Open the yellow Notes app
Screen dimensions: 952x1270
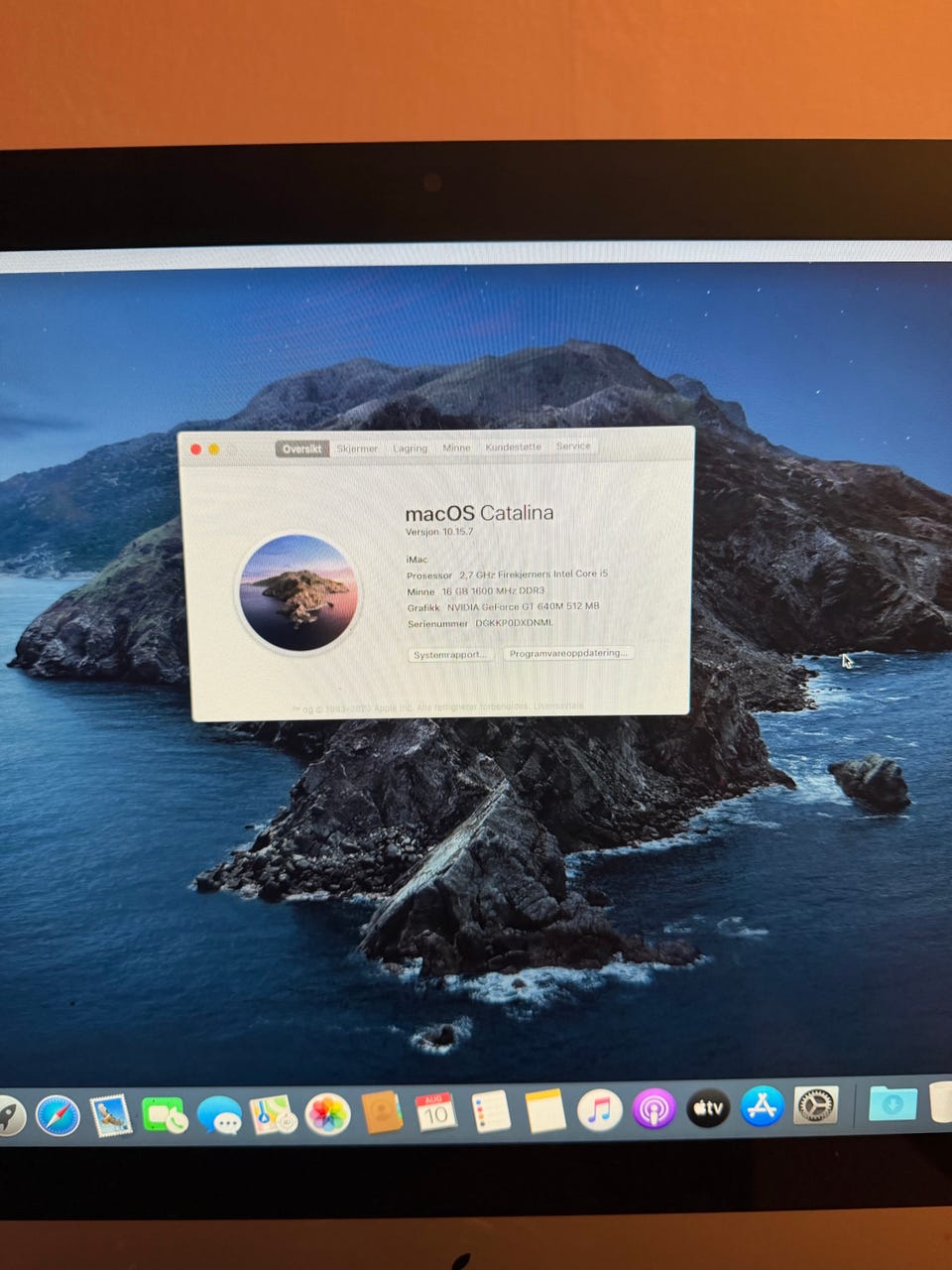[x=544, y=1110]
